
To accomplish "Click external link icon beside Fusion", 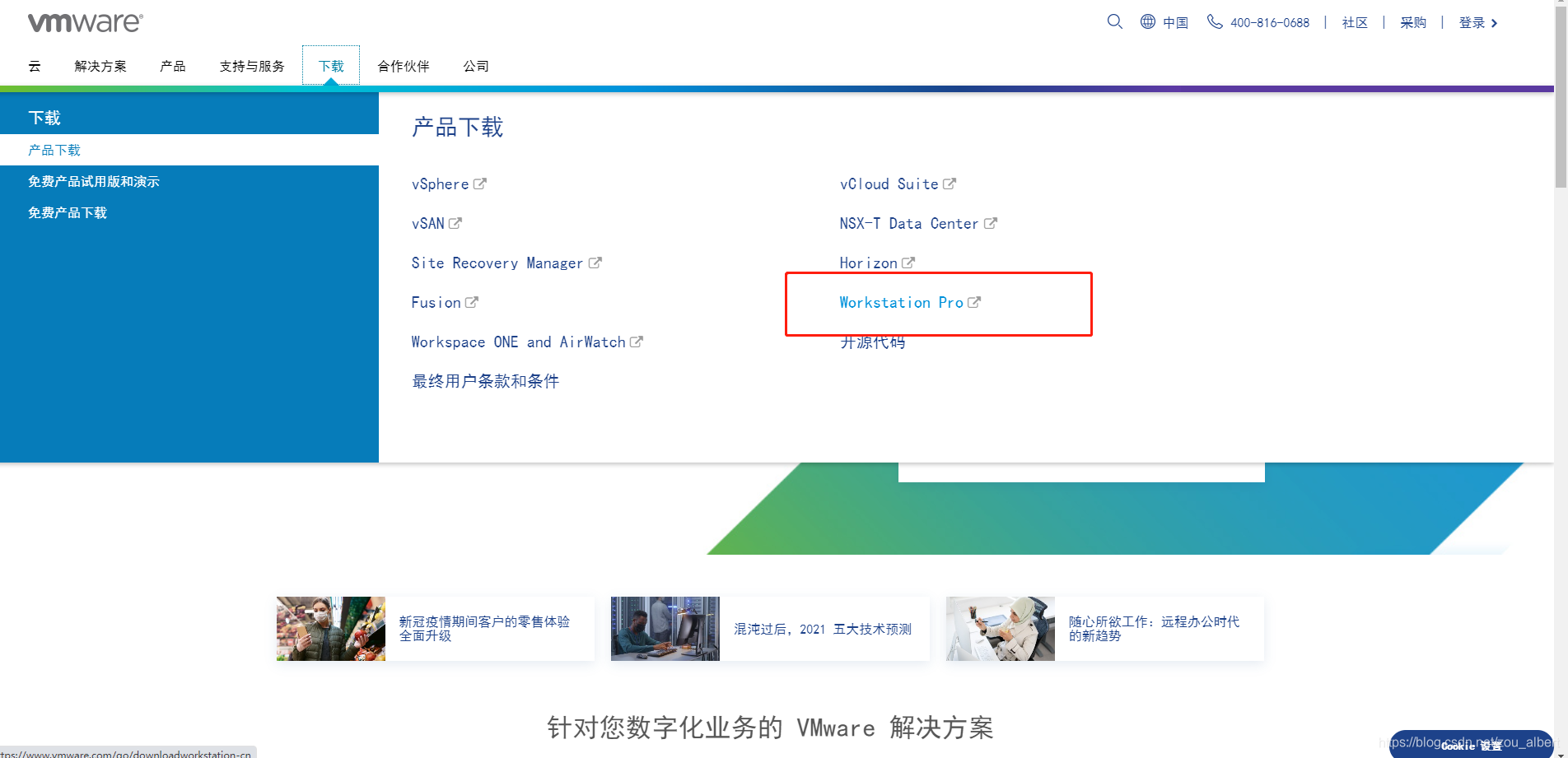I will coord(472,302).
